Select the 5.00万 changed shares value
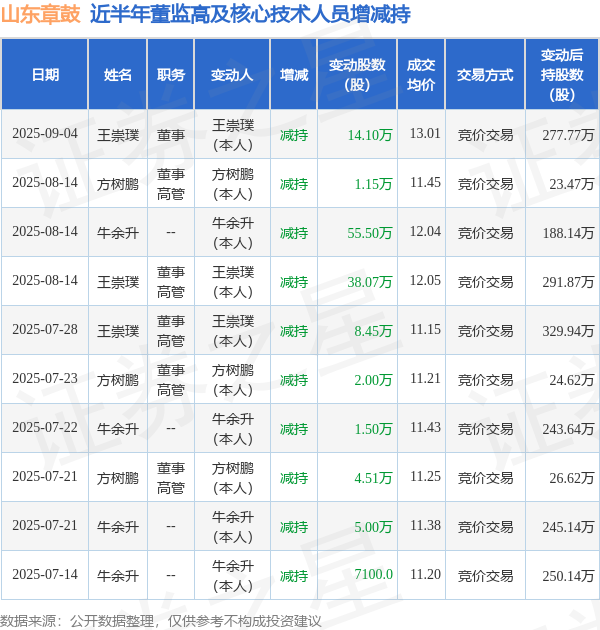The image size is (600, 630). (373, 527)
